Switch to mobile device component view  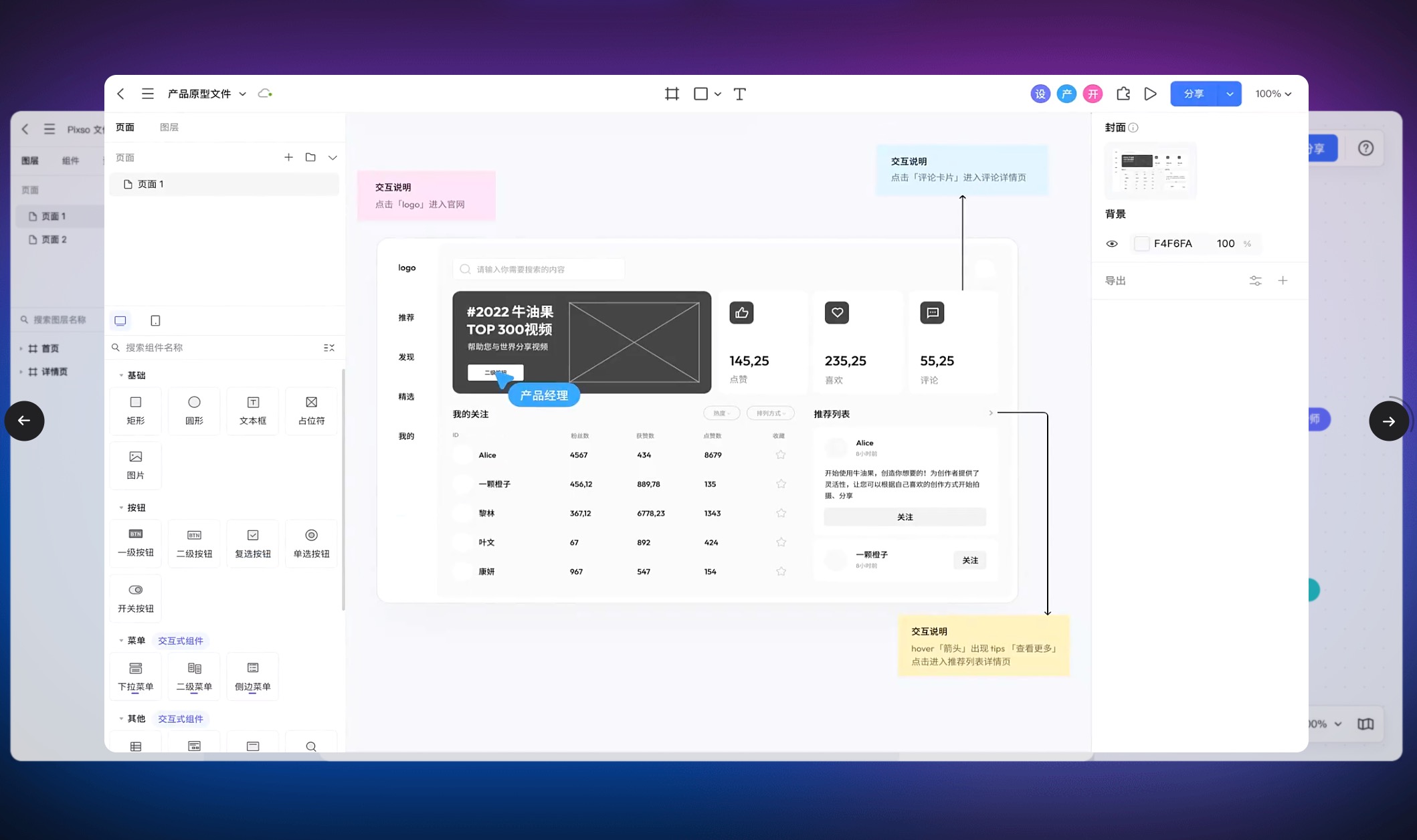[x=155, y=320]
